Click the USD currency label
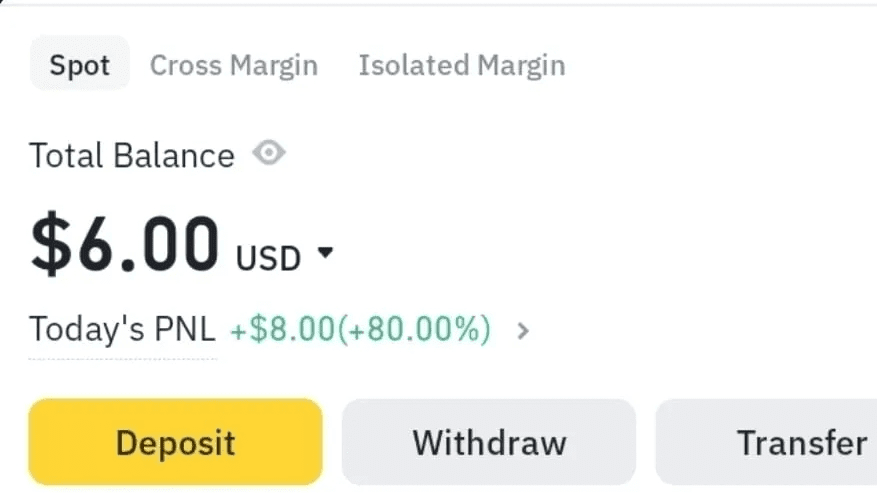This screenshot has width=877, height=493. pyautogui.click(x=268, y=259)
